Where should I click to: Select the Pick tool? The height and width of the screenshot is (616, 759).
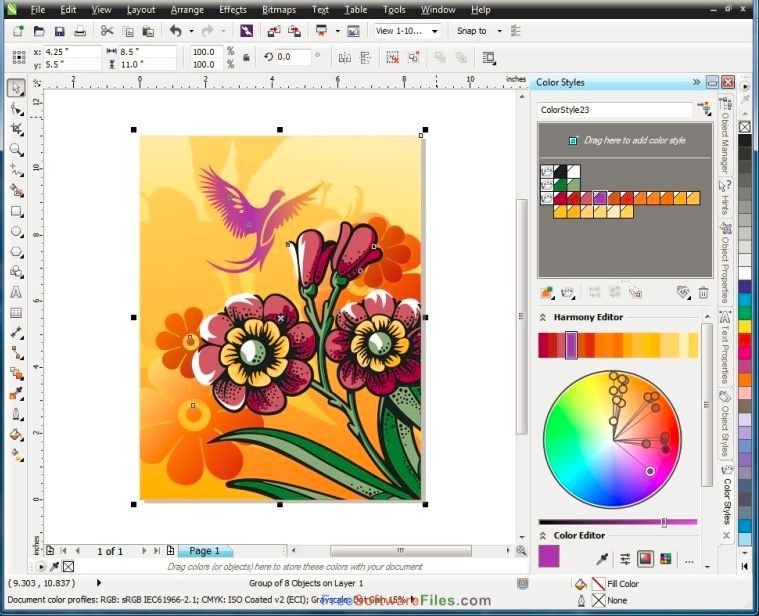tap(16, 88)
